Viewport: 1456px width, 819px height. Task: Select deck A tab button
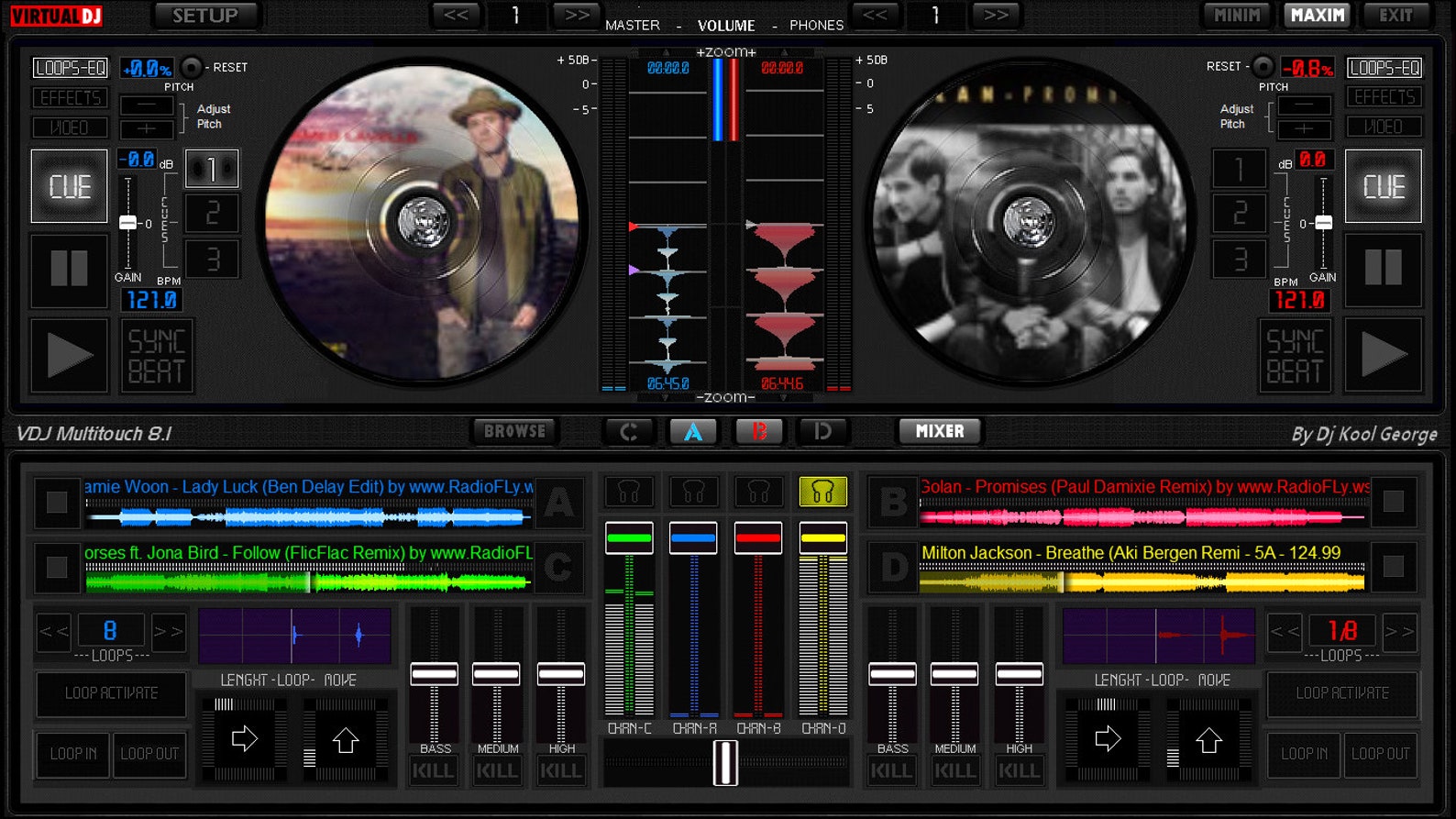pyautogui.click(x=693, y=431)
